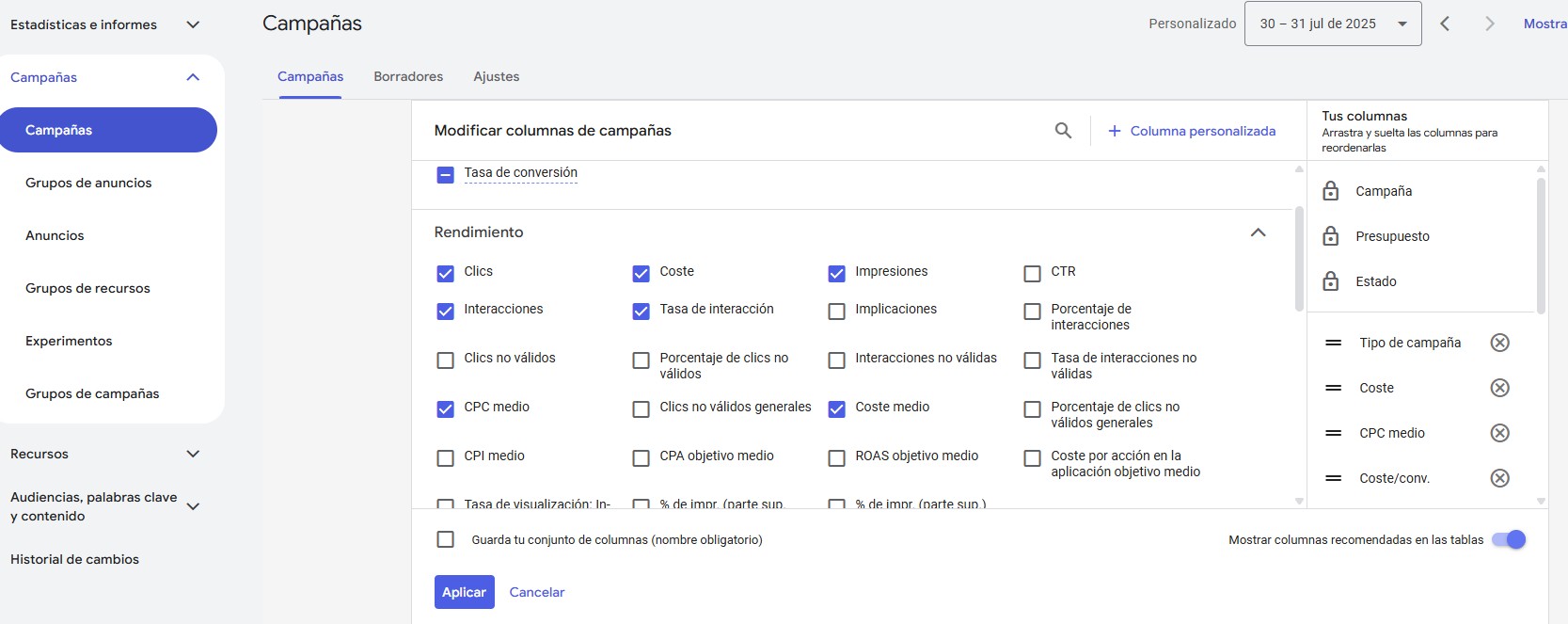Expand the Recursos sidebar section
1568x624 pixels.
tap(193, 454)
